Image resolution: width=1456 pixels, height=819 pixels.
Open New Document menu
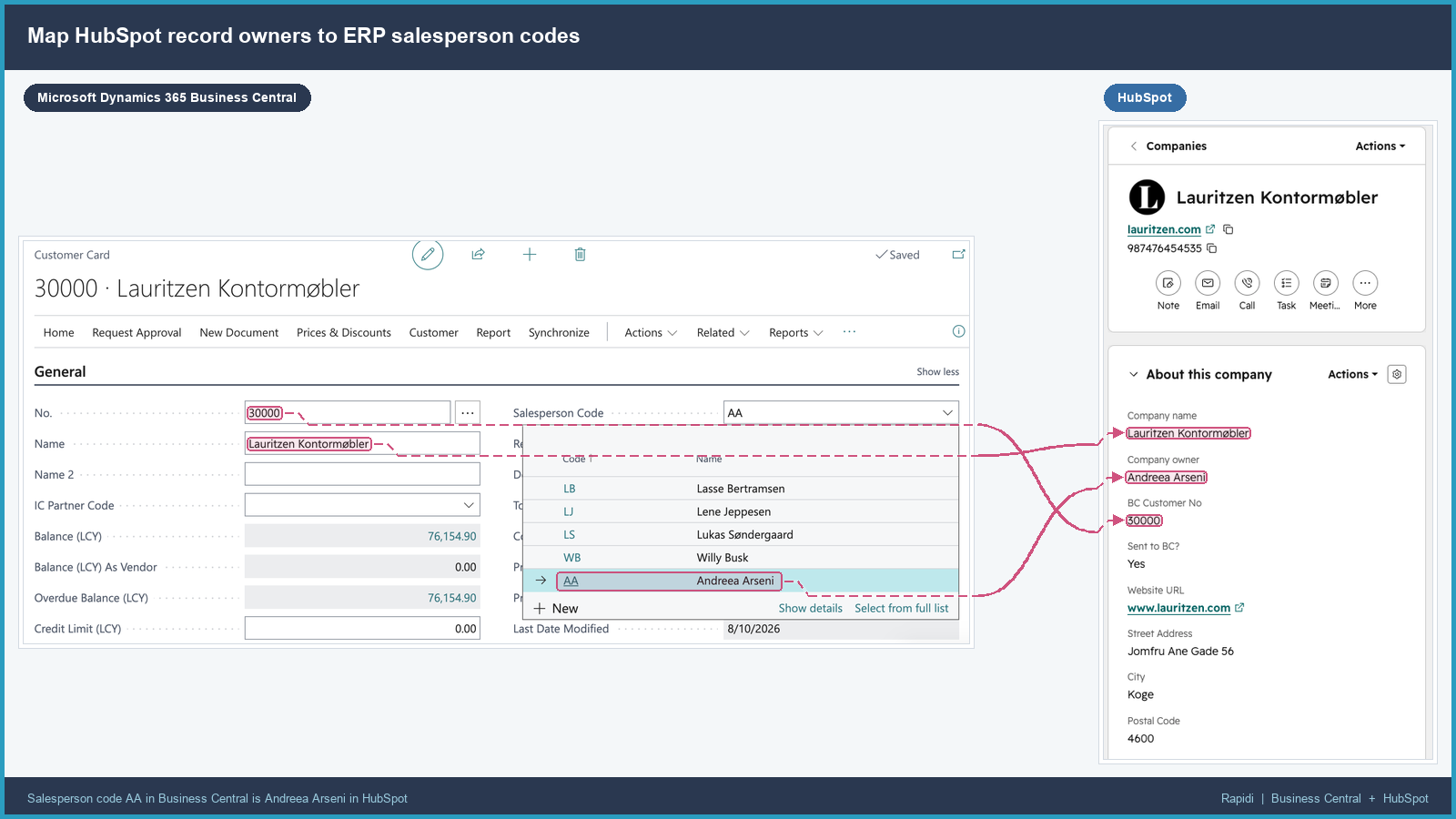[239, 333]
